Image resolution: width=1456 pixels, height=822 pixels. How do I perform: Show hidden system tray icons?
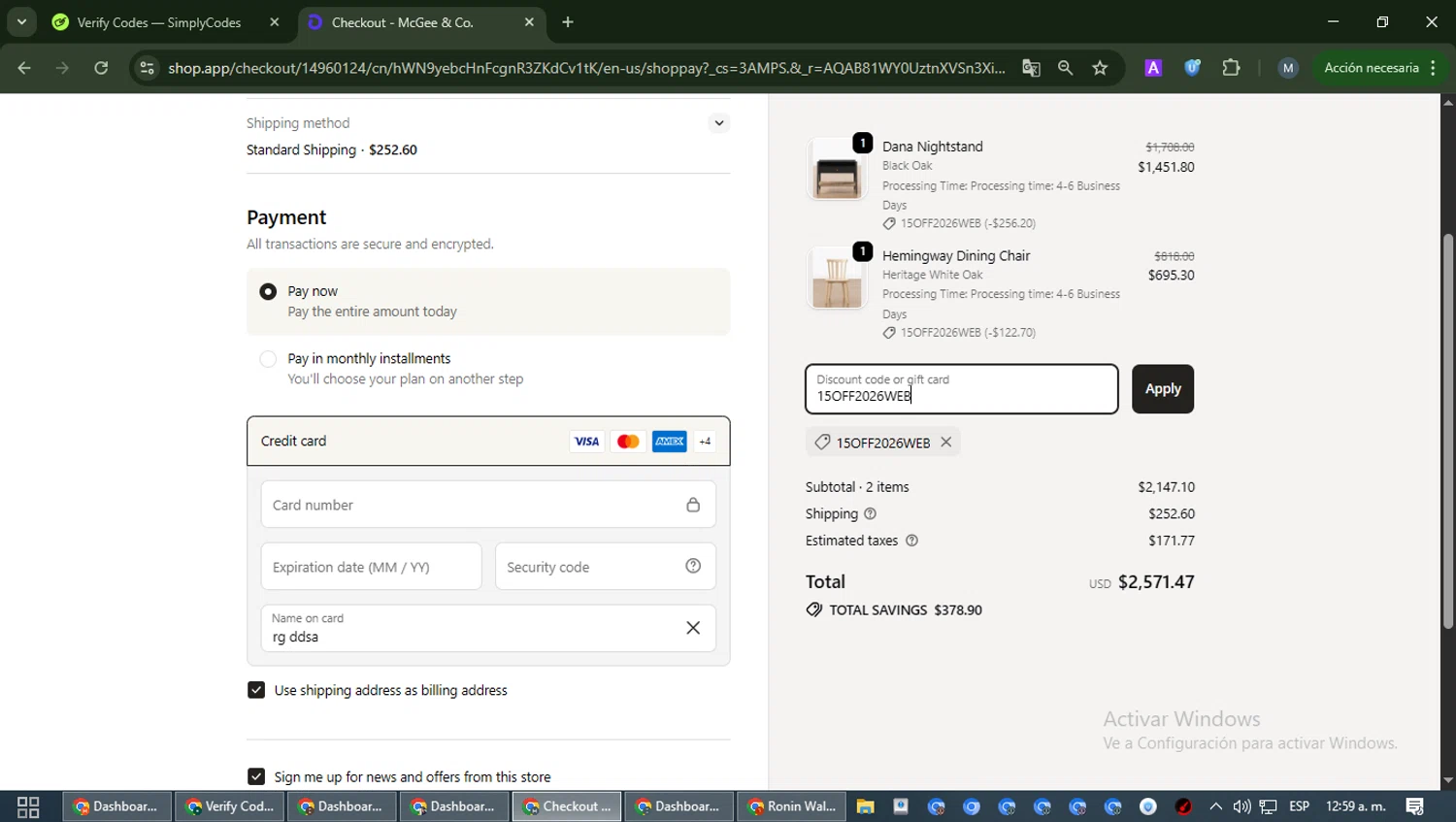tap(1215, 806)
